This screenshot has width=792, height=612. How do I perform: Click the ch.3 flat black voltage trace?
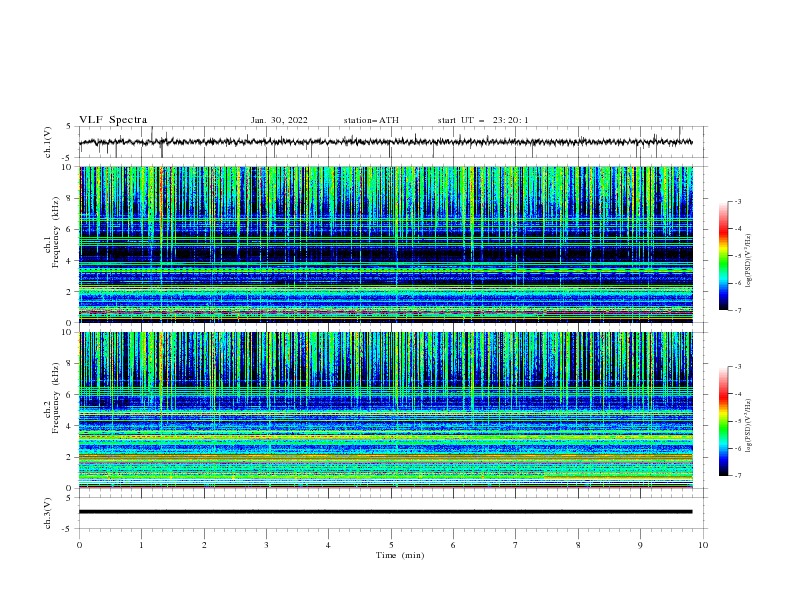coord(386,512)
